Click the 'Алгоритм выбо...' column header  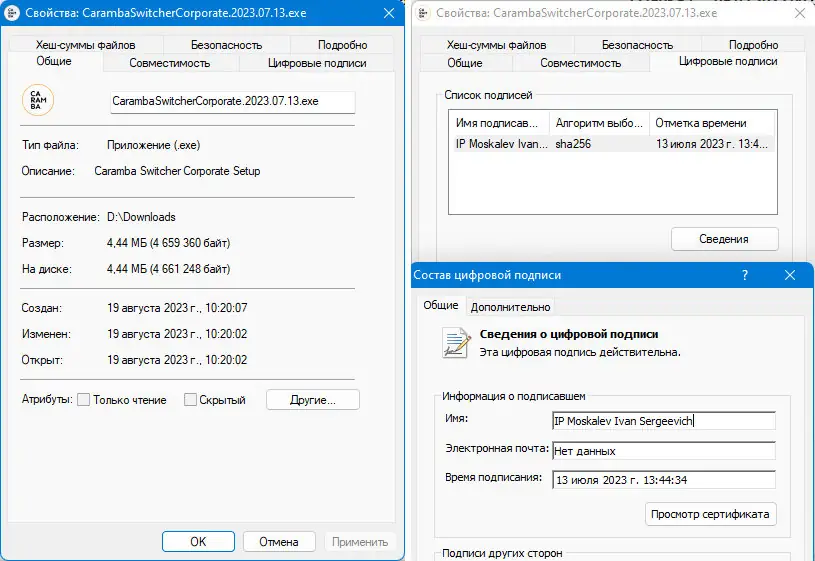[x=600, y=123]
